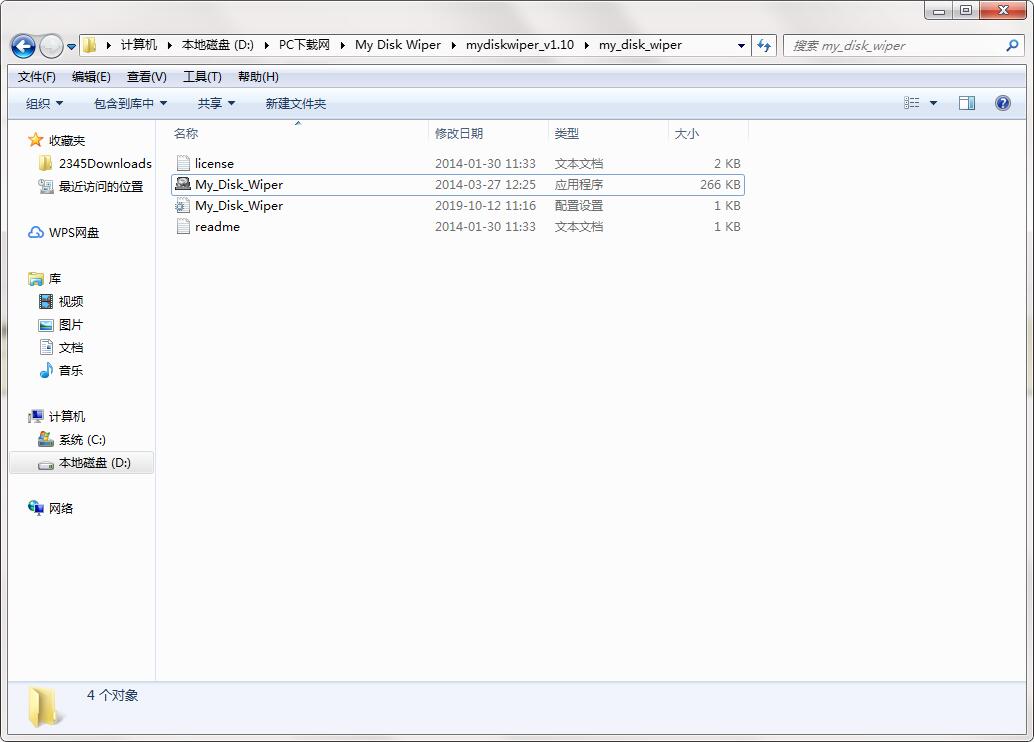This screenshot has width=1034, height=742.
Task: Navigate to PC下载网 in address bar
Action: 304,45
